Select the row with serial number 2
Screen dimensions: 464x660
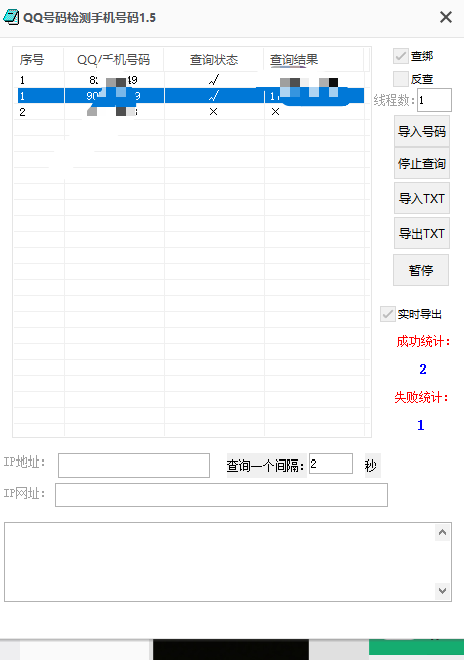(x=191, y=112)
